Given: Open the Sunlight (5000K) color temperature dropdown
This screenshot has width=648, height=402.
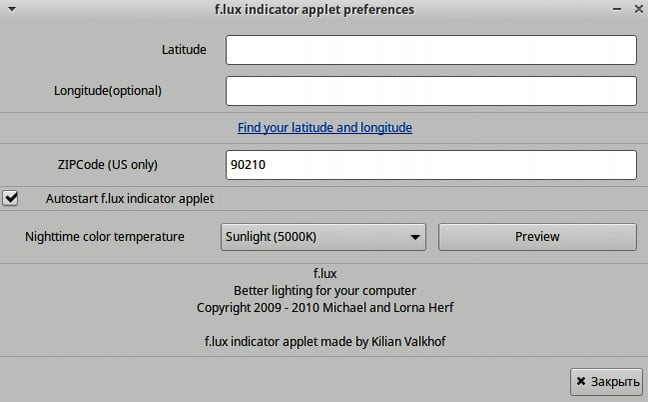Looking at the screenshot, I should click(x=323, y=237).
